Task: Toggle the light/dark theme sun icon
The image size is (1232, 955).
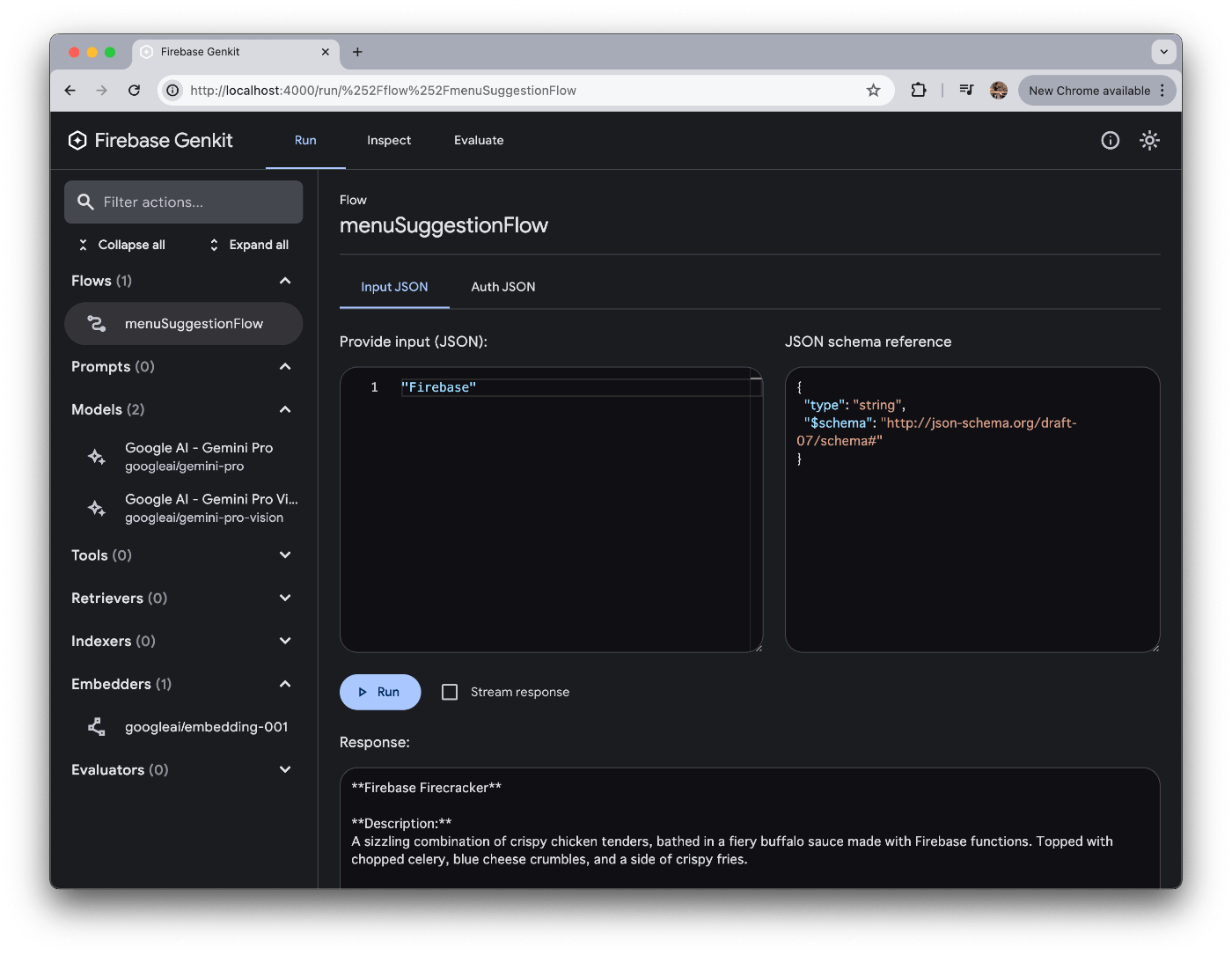Action: pyautogui.click(x=1149, y=140)
